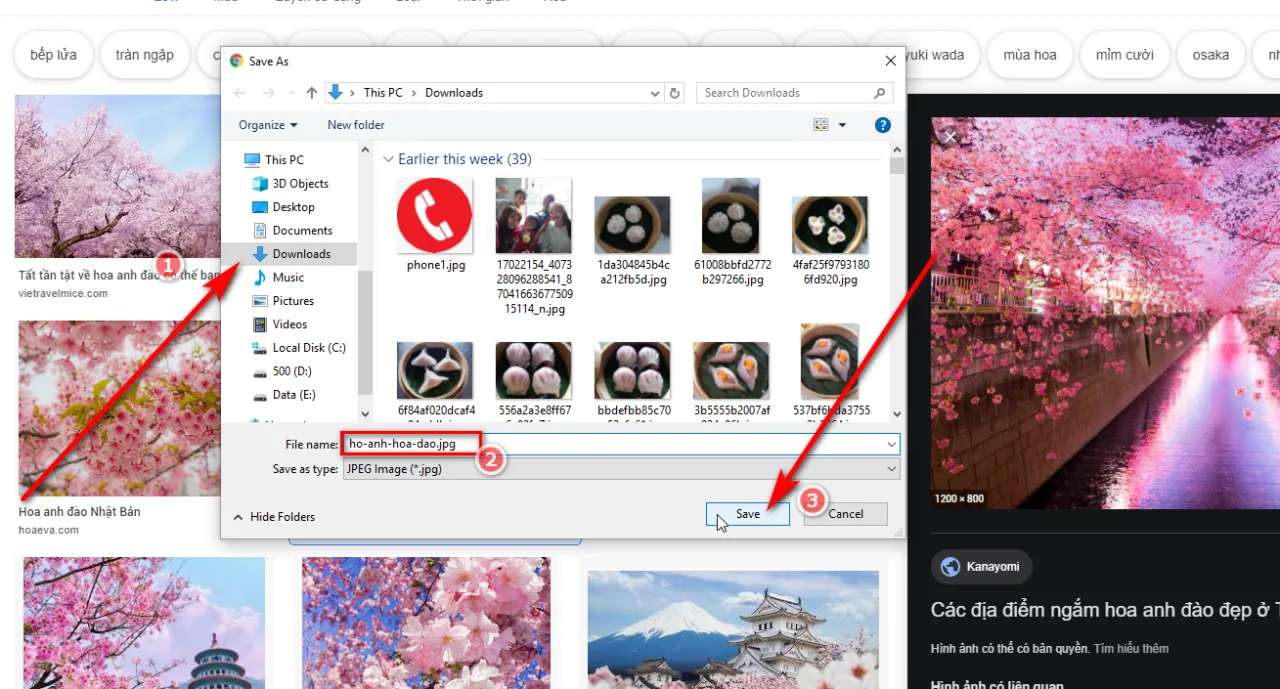Select the 6f84af020dcaf4 thumbnail file

(435, 380)
